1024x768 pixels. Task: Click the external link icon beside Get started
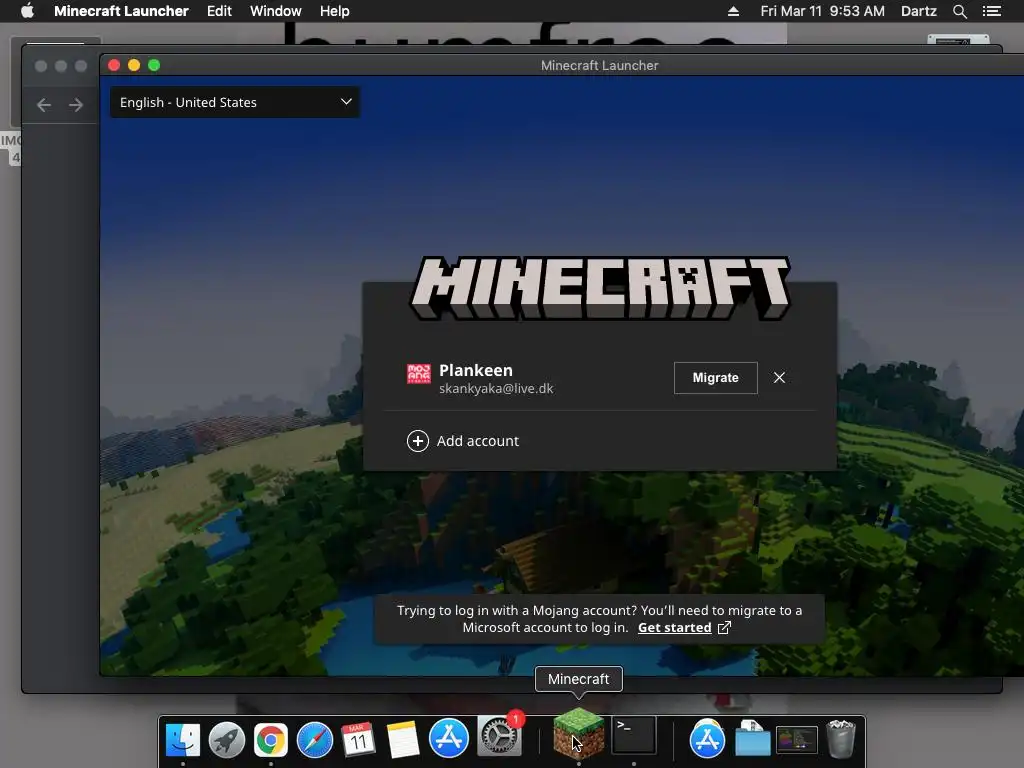pyautogui.click(x=724, y=628)
